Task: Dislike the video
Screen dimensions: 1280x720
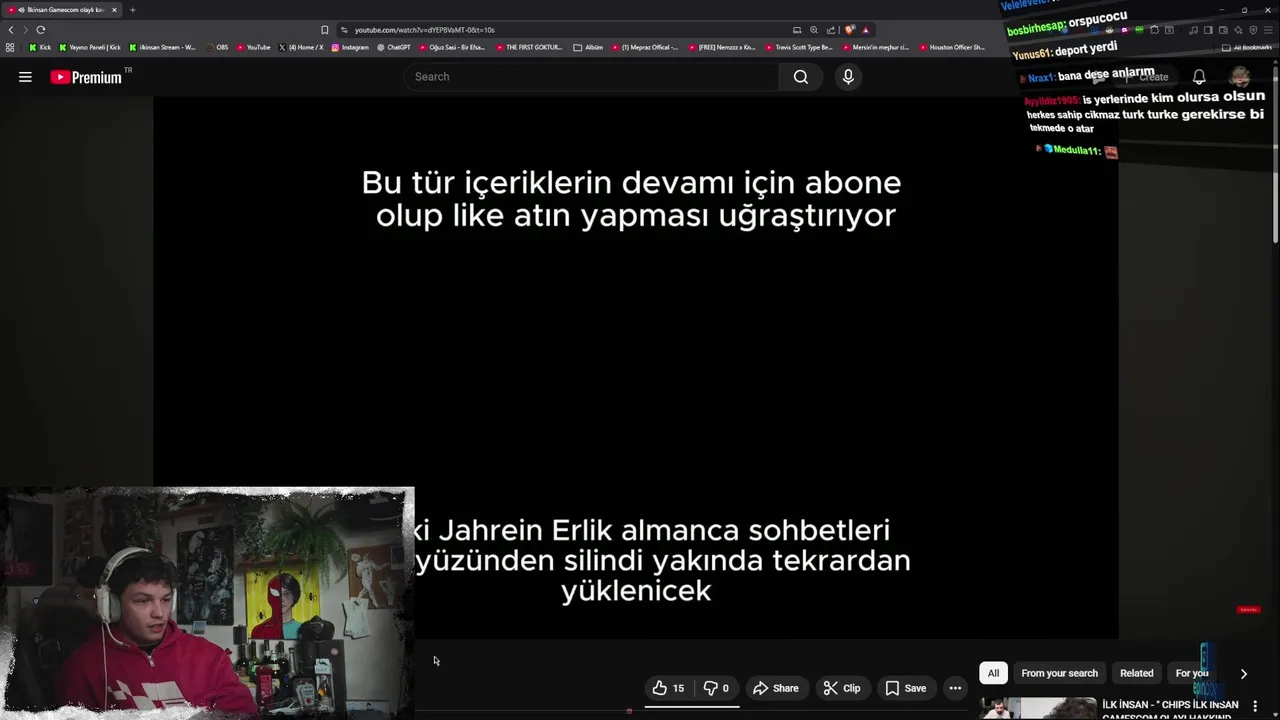Action: 716,688
